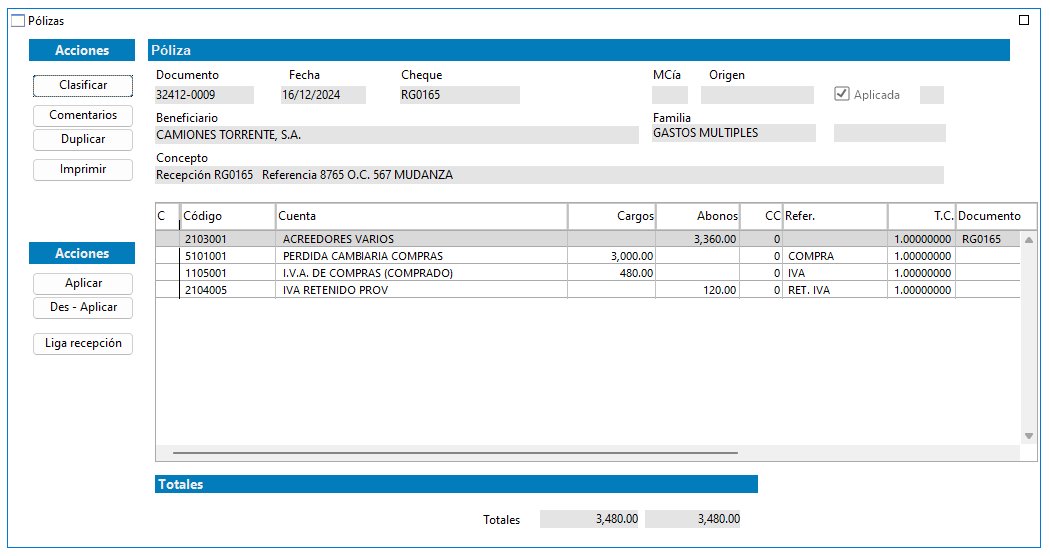This screenshot has height=556, width=1050.
Task: Click the CC column header
Action: pyautogui.click(x=761, y=216)
